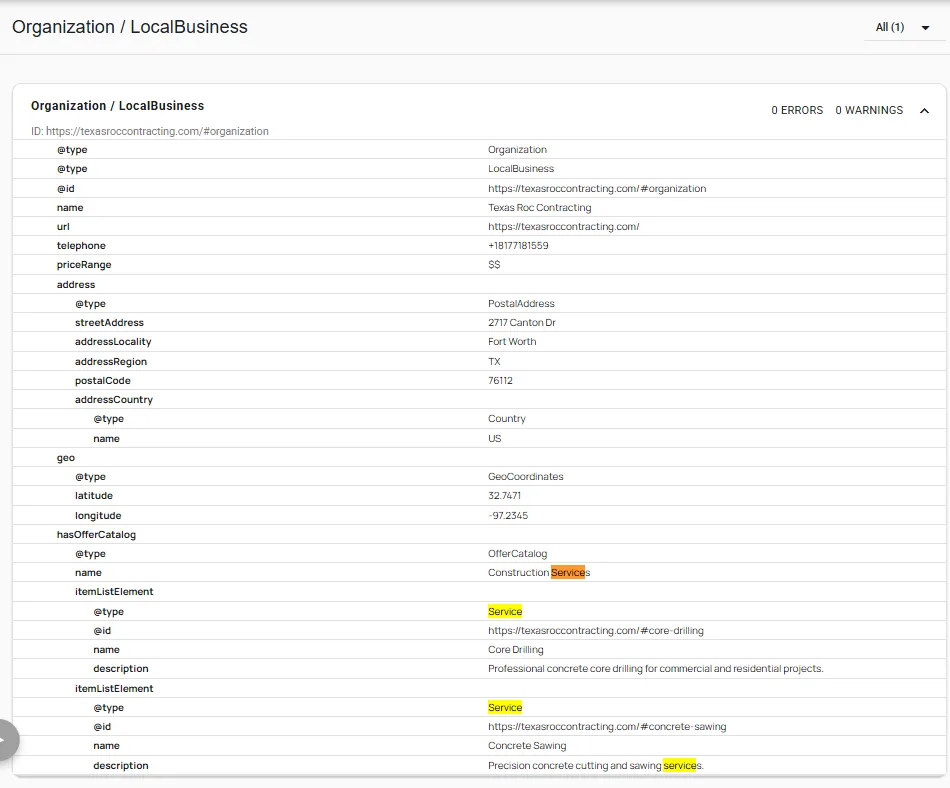Click the Construction Services catalog name
950x788 pixels.
pyautogui.click(x=539, y=572)
